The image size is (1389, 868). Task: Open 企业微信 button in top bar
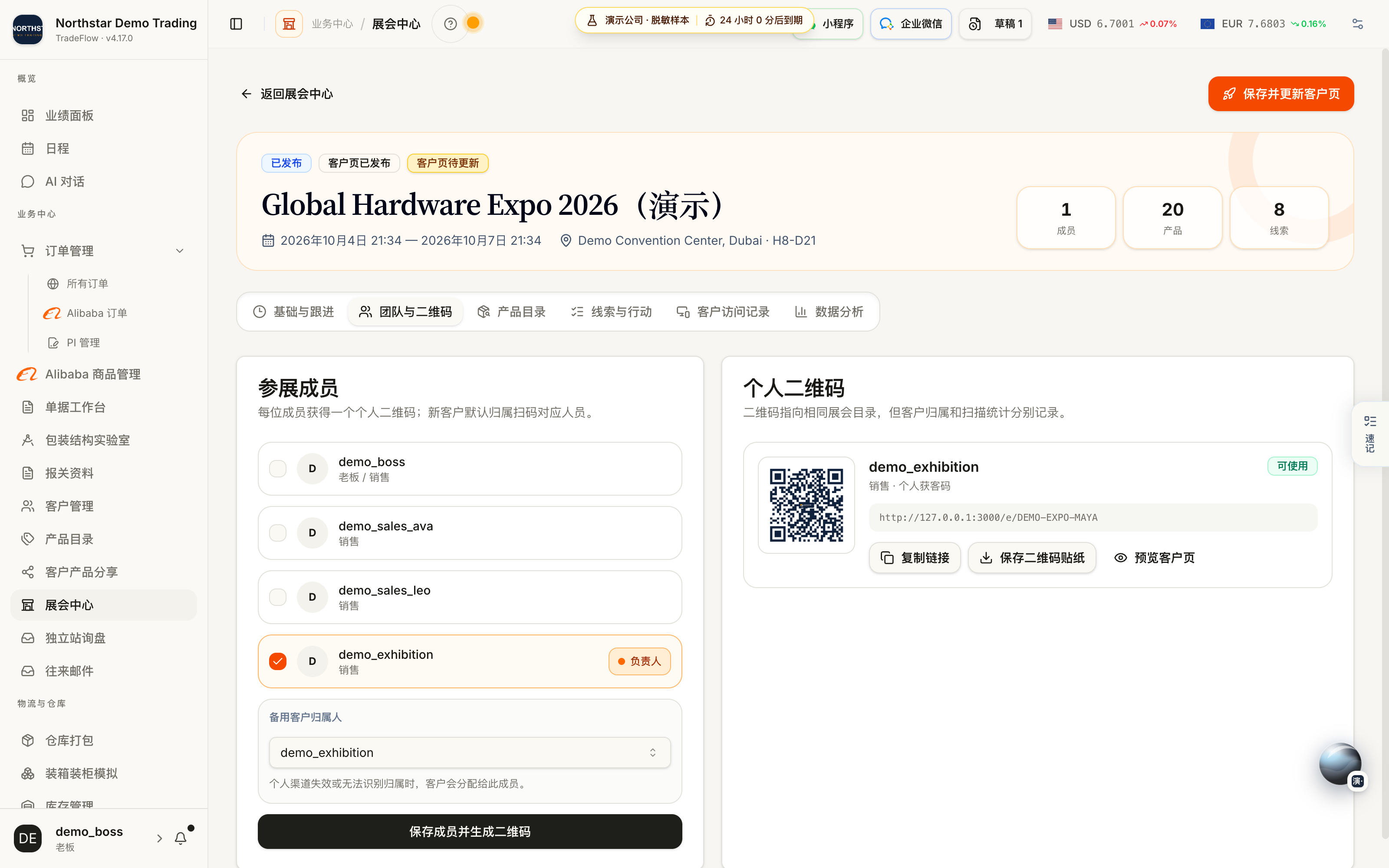point(910,24)
